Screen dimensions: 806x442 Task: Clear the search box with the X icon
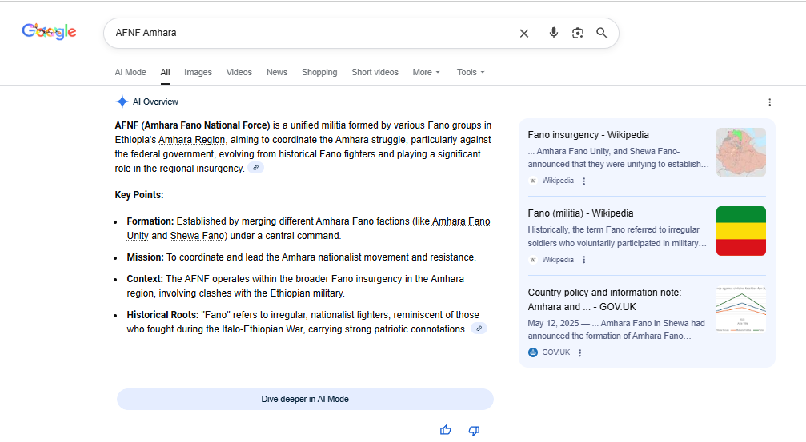click(x=524, y=33)
